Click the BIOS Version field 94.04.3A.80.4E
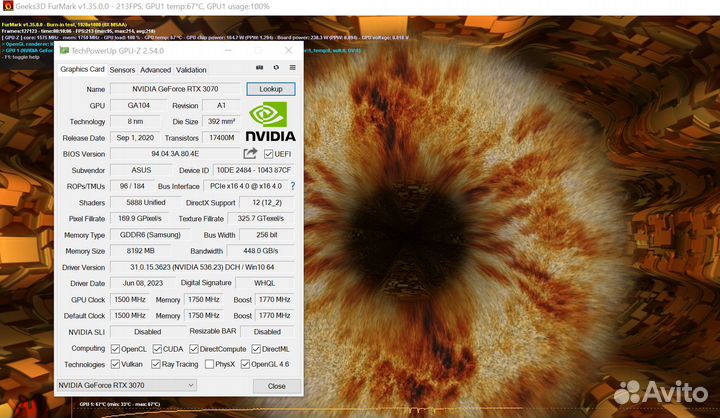The width and height of the screenshot is (720, 418). (x=175, y=153)
